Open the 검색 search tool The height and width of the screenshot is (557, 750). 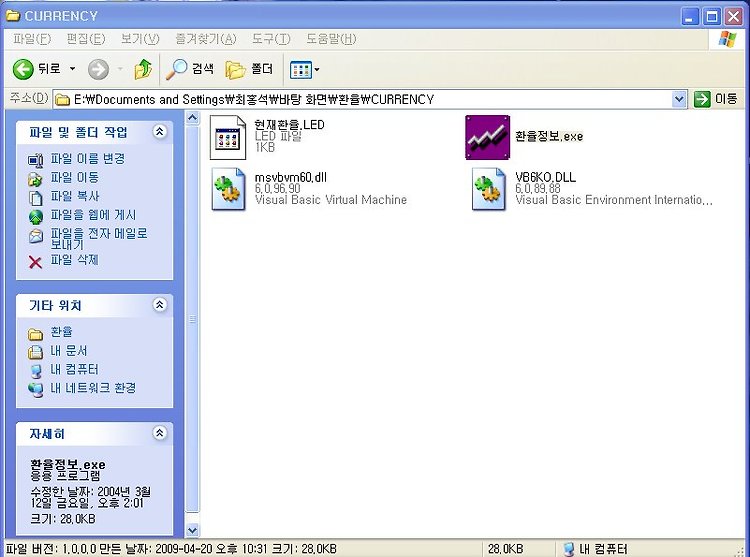tap(190, 69)
